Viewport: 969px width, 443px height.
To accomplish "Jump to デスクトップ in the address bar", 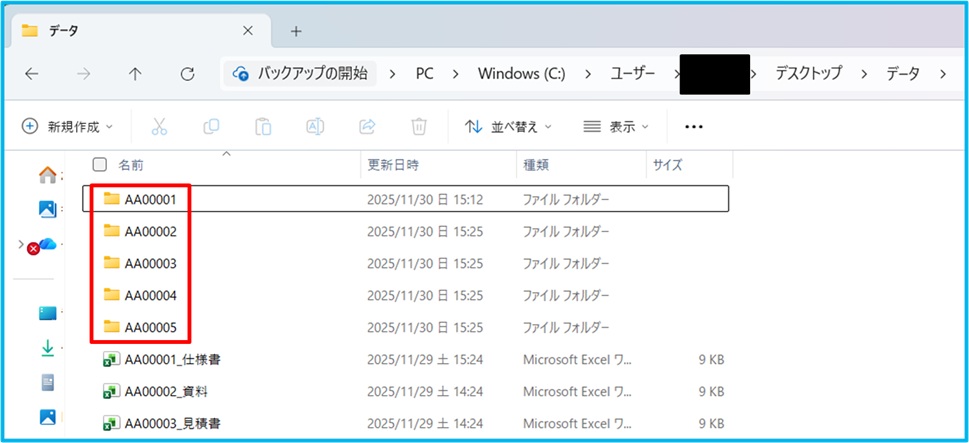I will [x=808, y=73].
